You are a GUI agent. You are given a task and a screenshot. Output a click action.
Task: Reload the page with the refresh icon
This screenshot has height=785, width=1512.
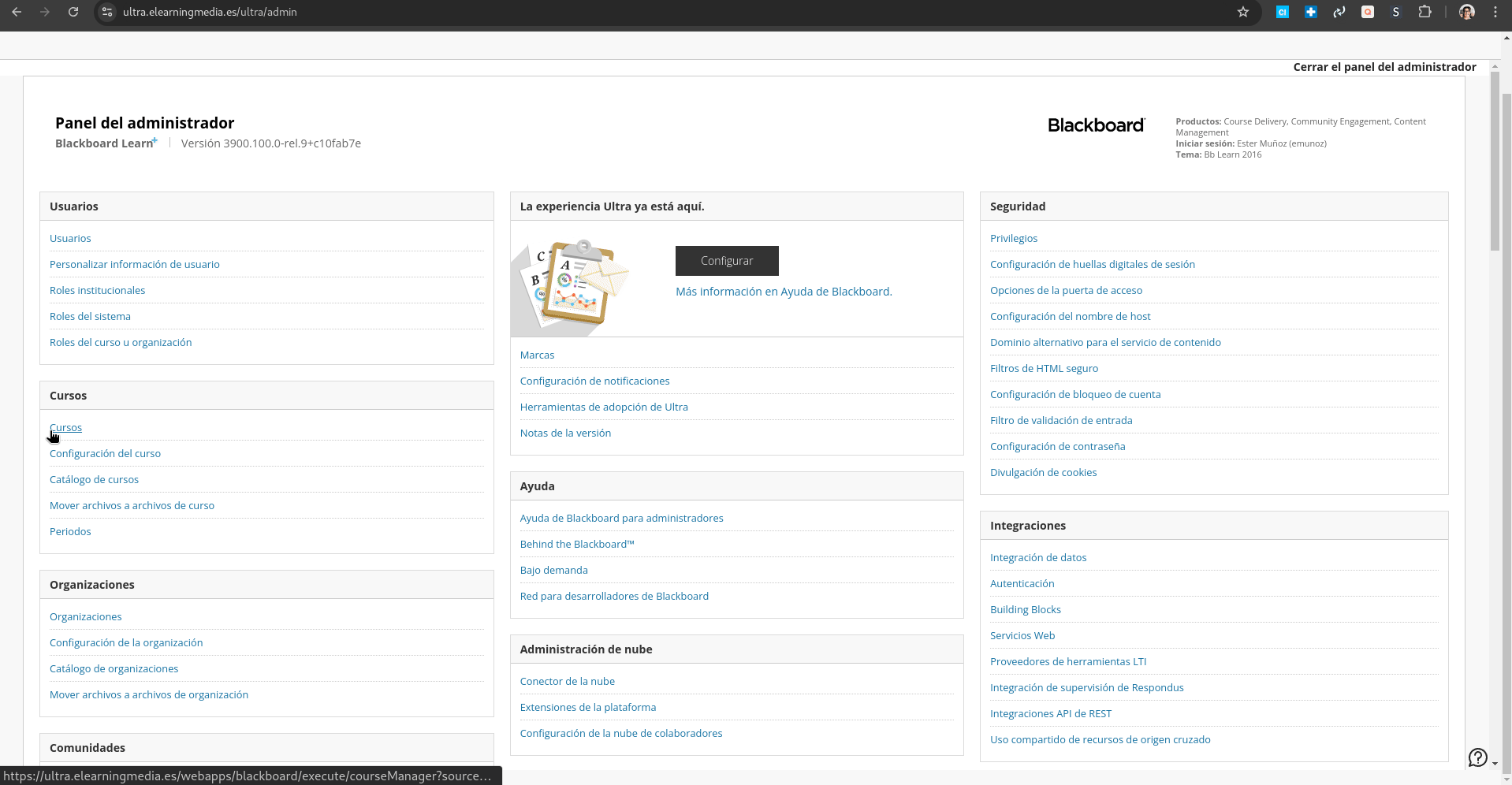[73, 12]
